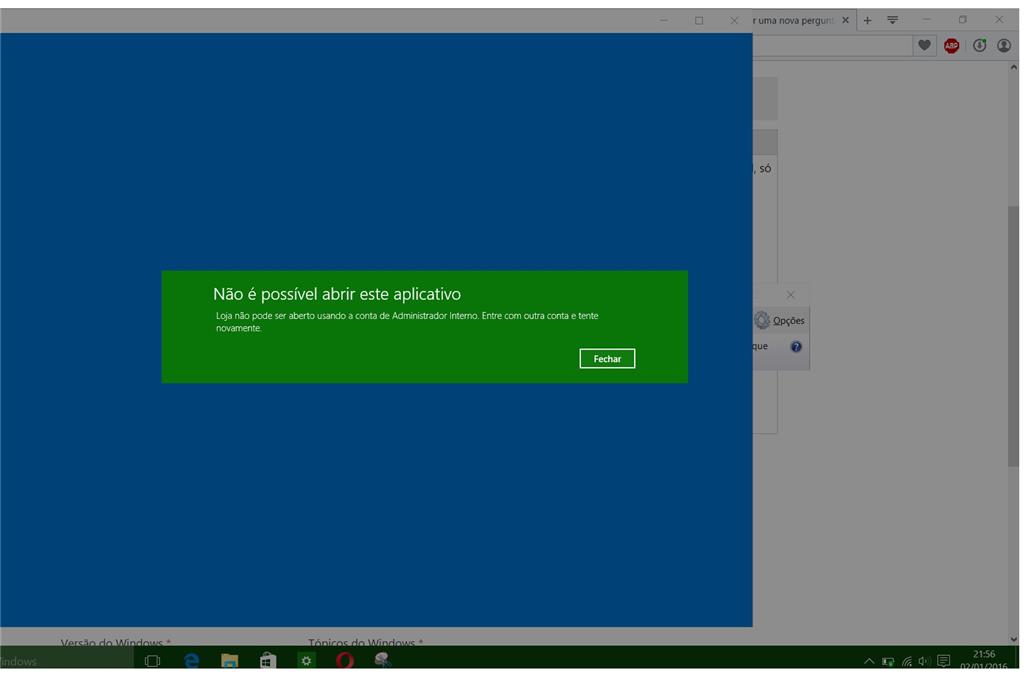
Task: Close the small panel above Opções
Action: 790,295
